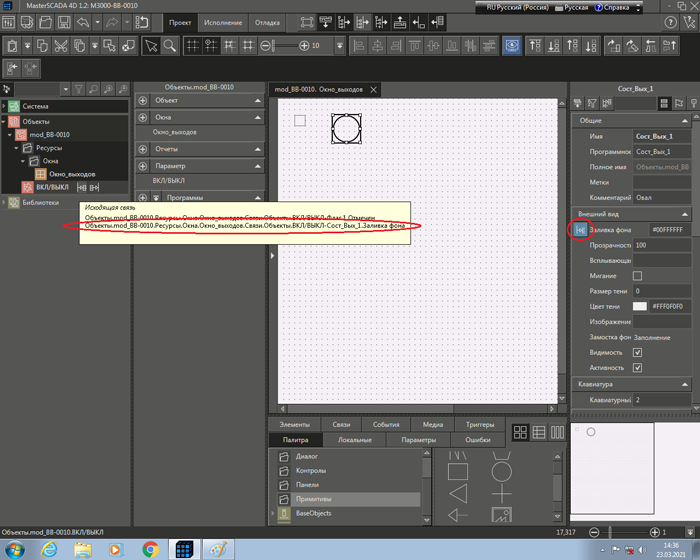Click the filter funnel icon in tree panel
Screen dimensions: 700x560
click(x=78, y=89)
